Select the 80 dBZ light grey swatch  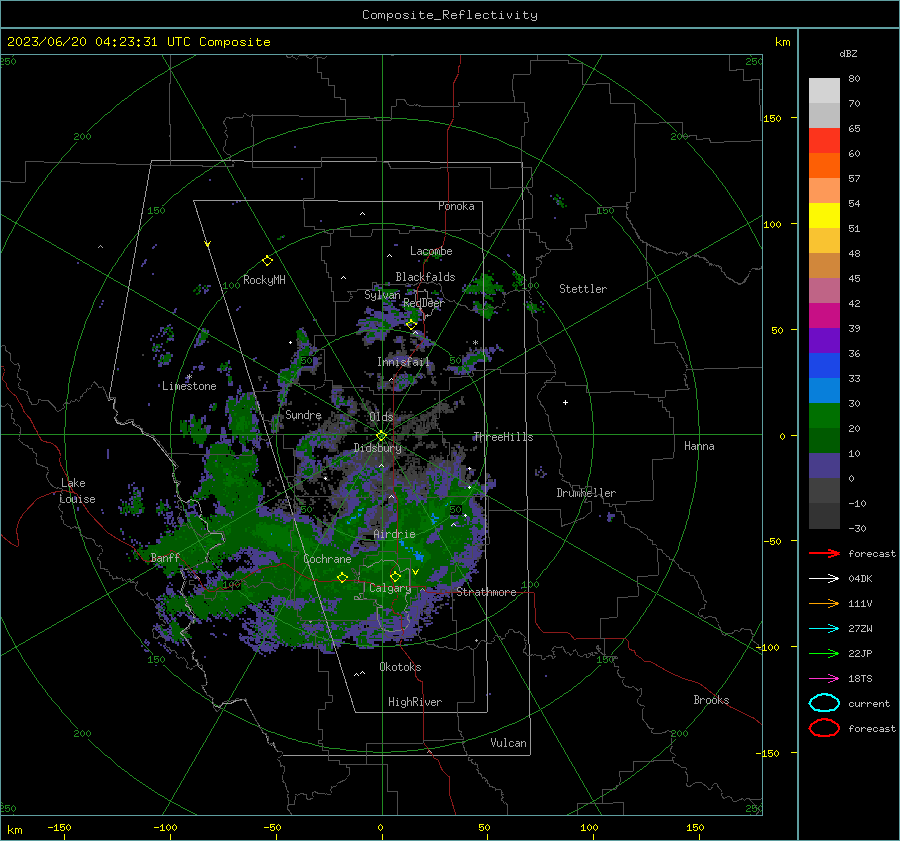pyautogui.click(x=824, y=90)
